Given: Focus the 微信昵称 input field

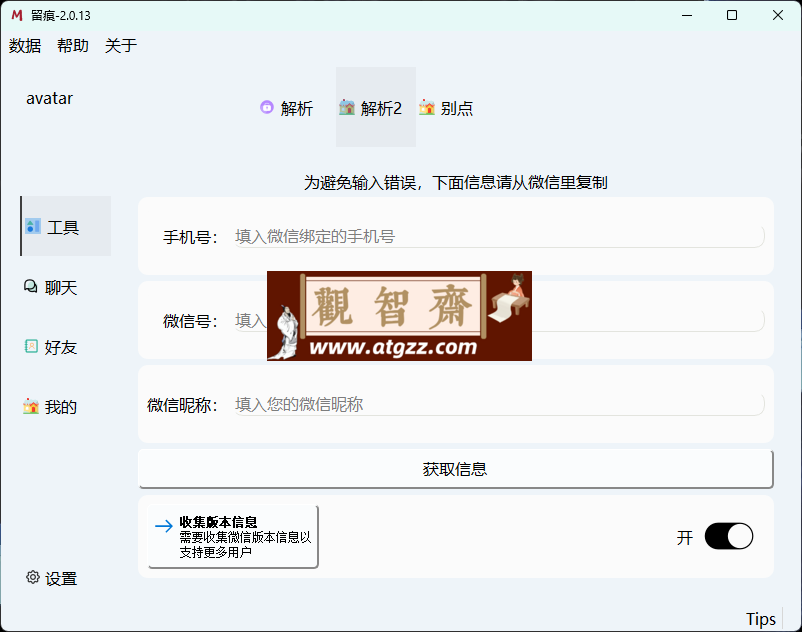Looking at the screenshot, I should 499,404.
